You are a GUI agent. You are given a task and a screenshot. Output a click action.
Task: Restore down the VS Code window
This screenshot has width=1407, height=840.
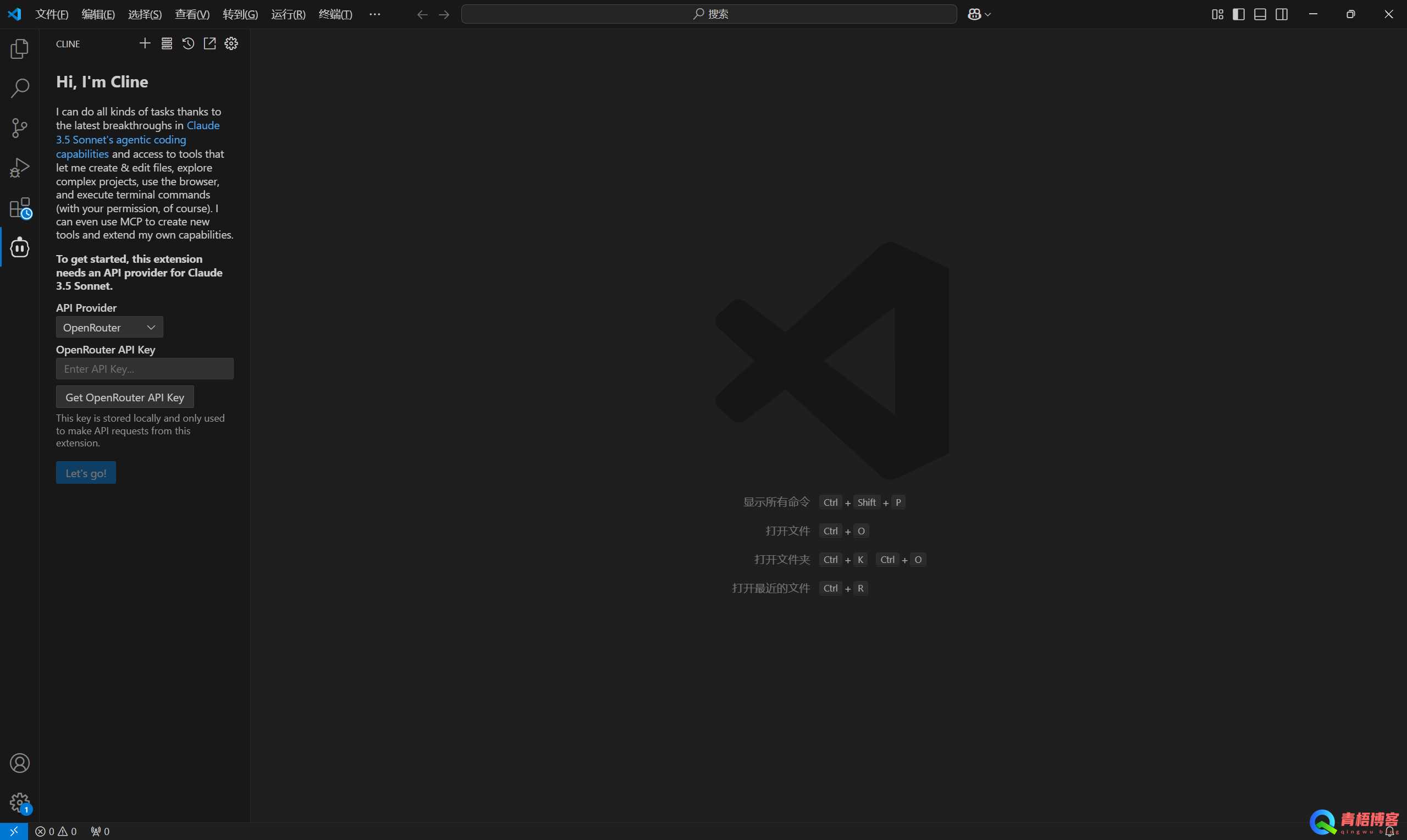[1350, 15]
